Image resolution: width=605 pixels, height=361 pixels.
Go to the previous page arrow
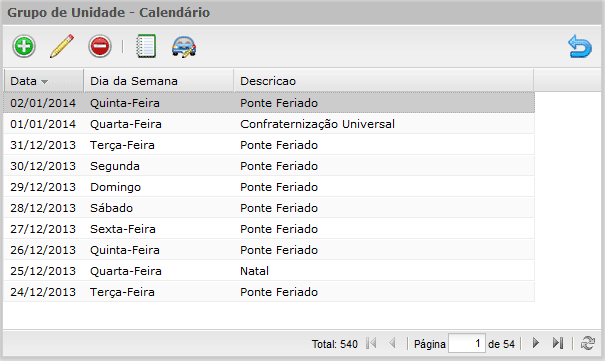coord(393,343)
